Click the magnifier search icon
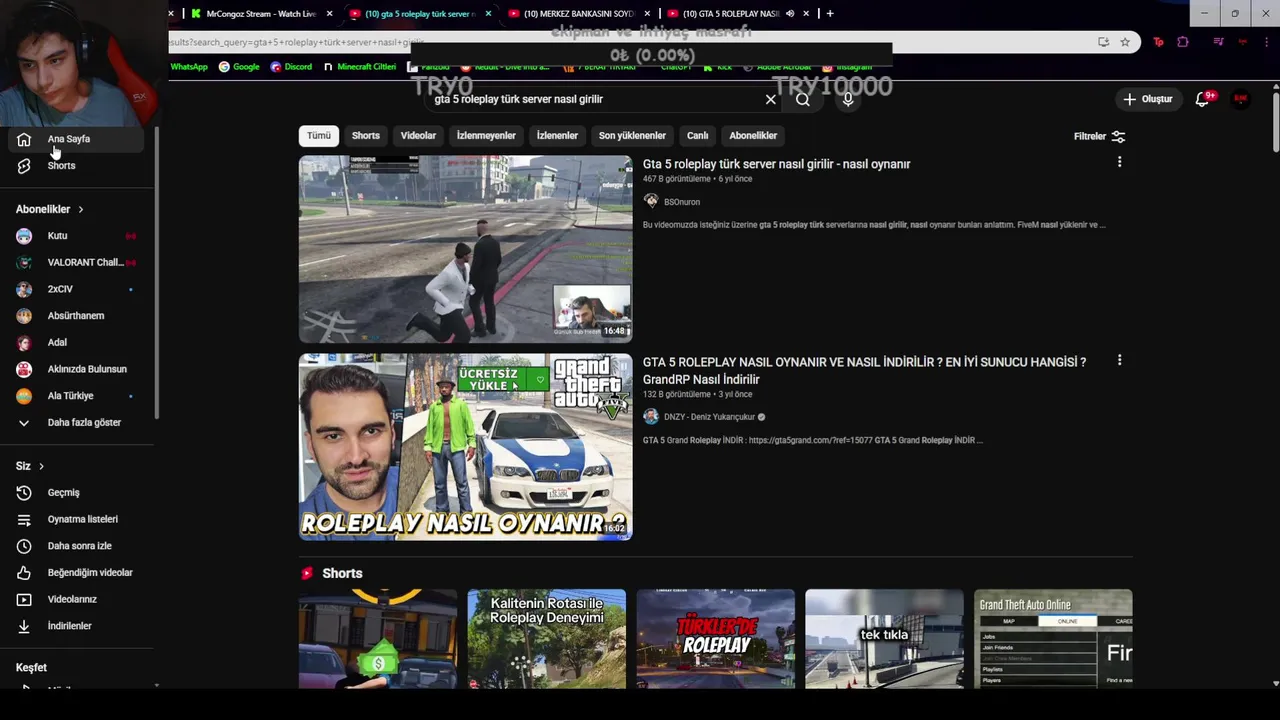This screenshot has height=720, width=1280. [x=803, y=100]
